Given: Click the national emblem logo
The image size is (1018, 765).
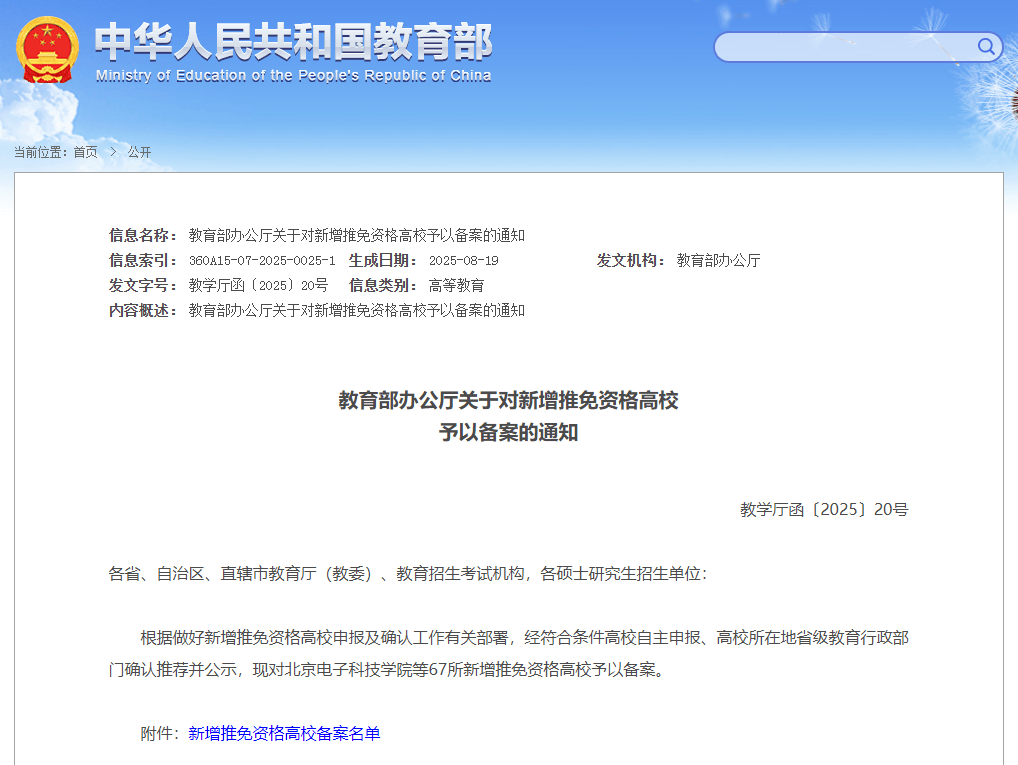Looking at the screenshot, I should [47, 49].
